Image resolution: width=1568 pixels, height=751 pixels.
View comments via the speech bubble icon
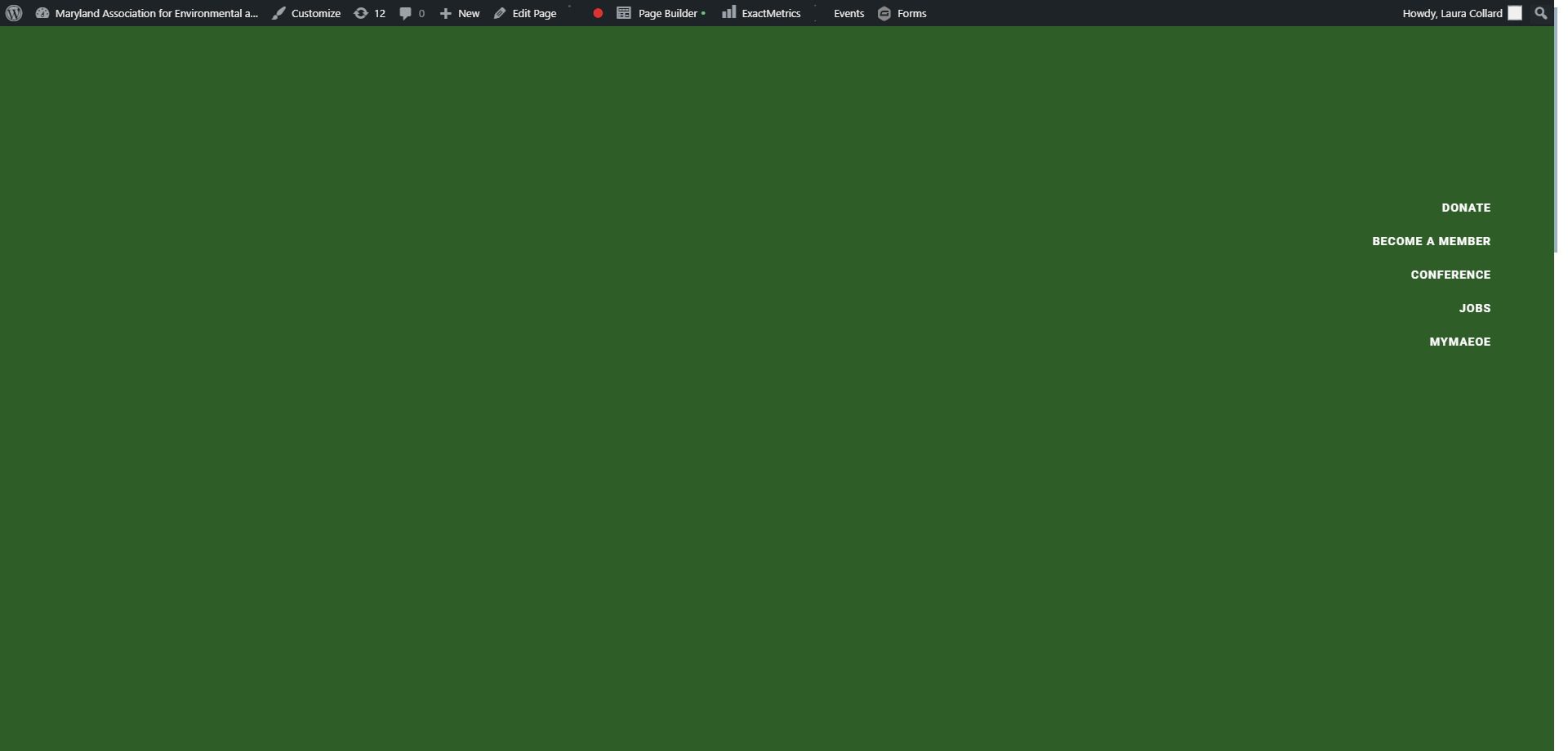pos(412,13)
